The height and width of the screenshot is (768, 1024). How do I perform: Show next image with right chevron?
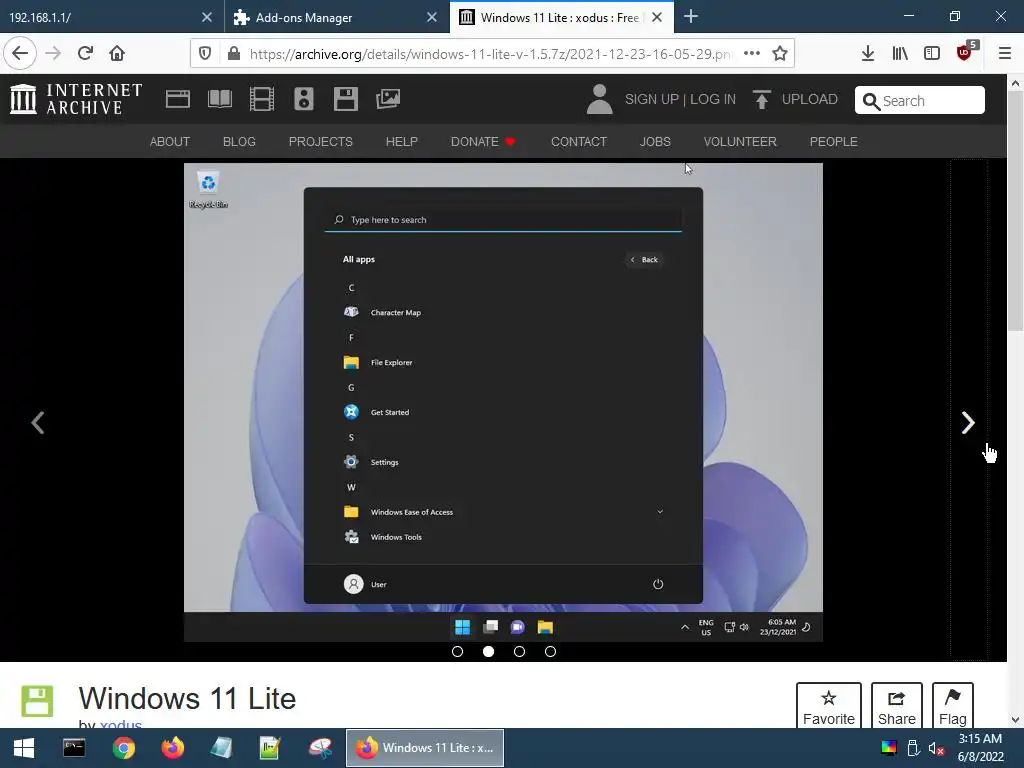click(x=968, y=423)
